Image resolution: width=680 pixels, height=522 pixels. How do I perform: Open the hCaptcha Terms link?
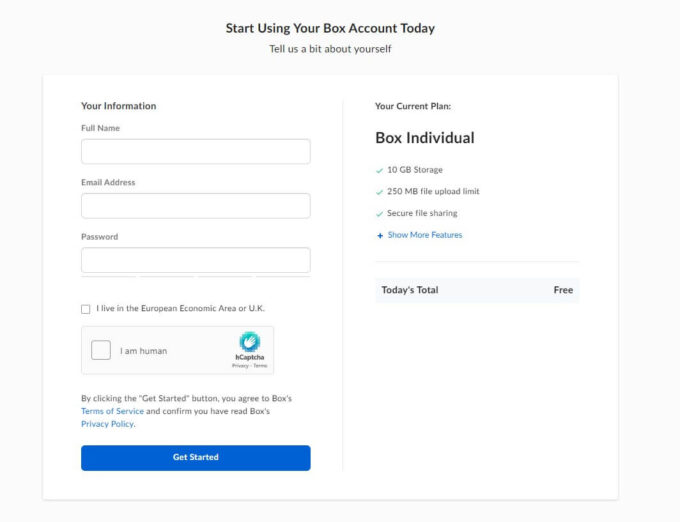tap(260, 366)
